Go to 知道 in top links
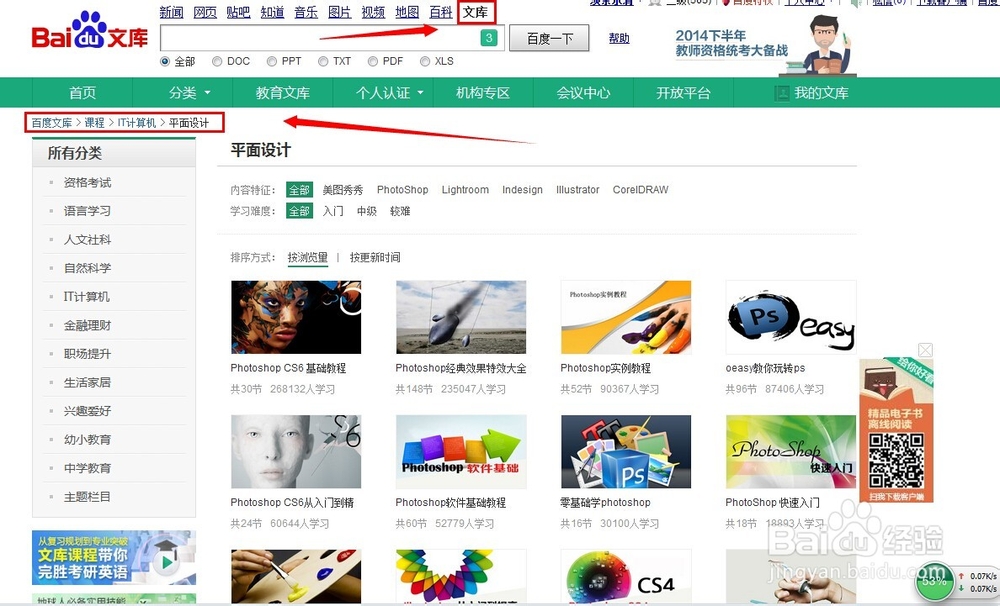 pyautogui.click(x=272, y=12)
